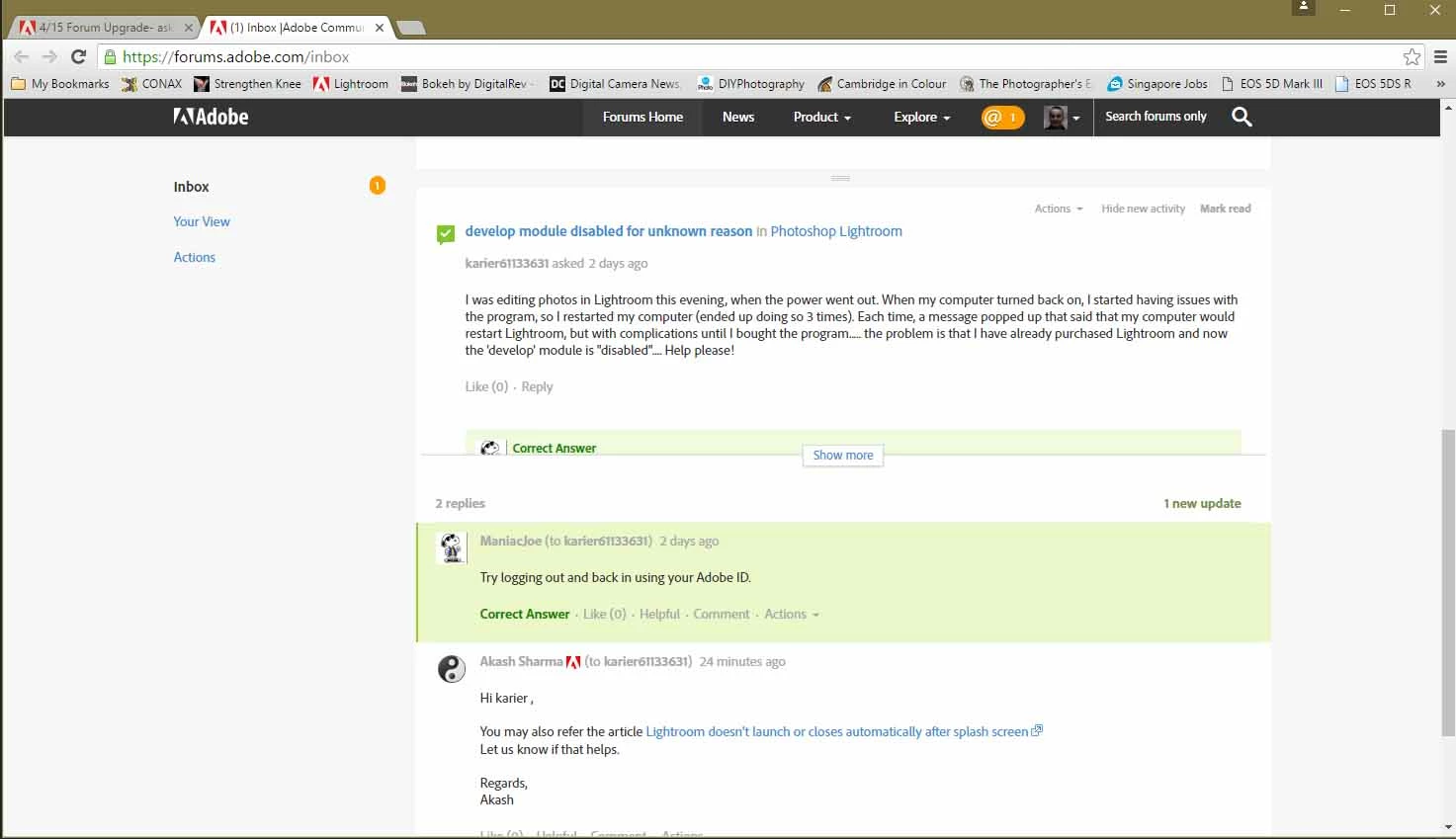The height and width of the screenshot is (839, 1456).
Task: Click the green answered-question checkmark icon
Action: (x=446, y=233)
